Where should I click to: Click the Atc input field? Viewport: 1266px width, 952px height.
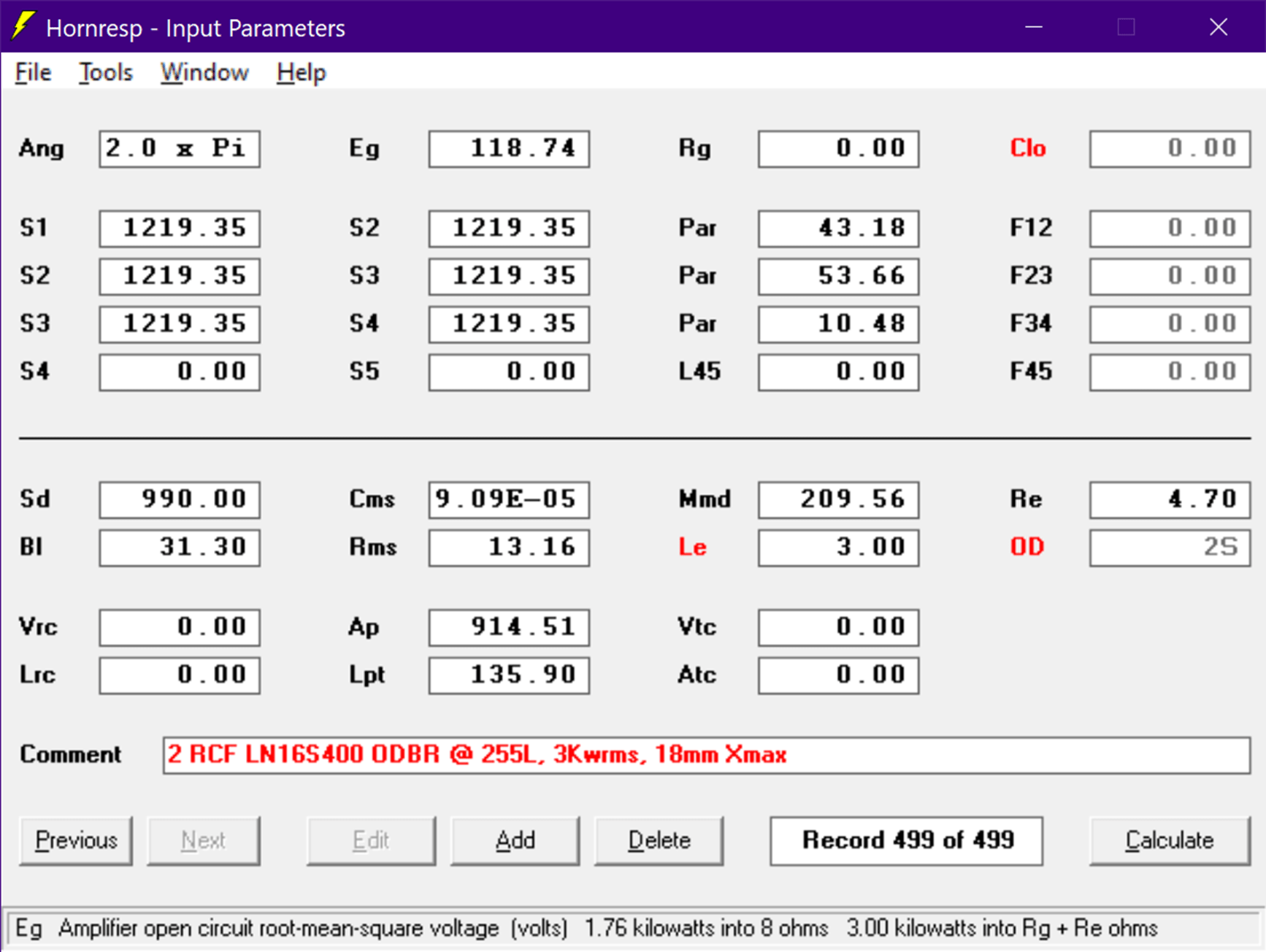coord(838,675)
